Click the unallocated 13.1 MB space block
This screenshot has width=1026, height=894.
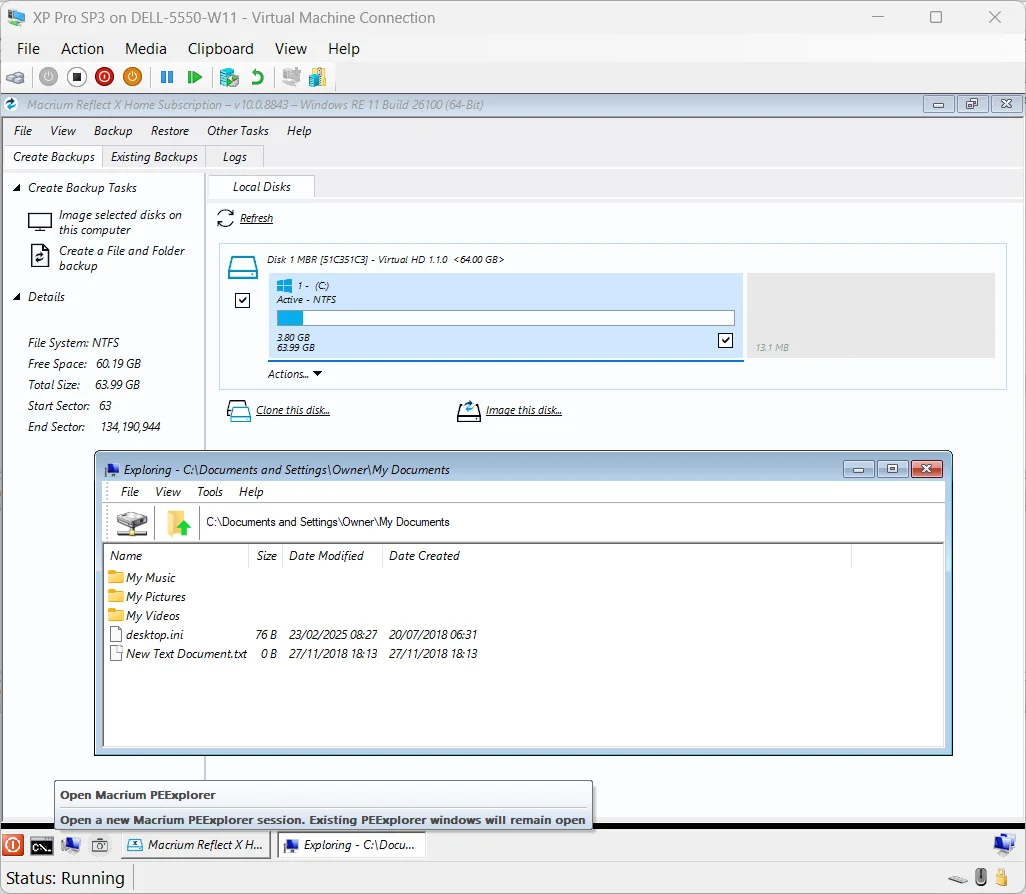871,315
